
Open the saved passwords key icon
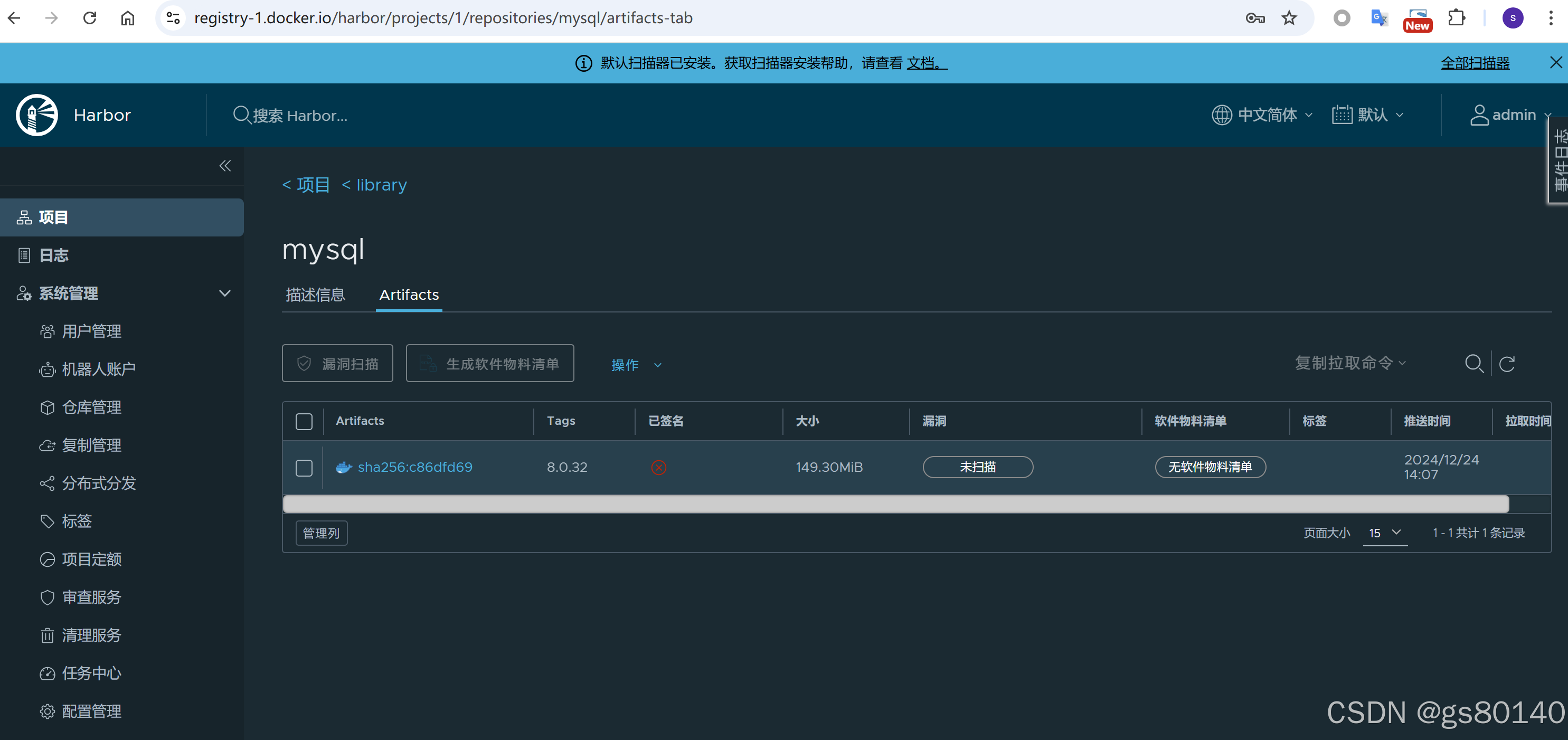click(1255, 18)
